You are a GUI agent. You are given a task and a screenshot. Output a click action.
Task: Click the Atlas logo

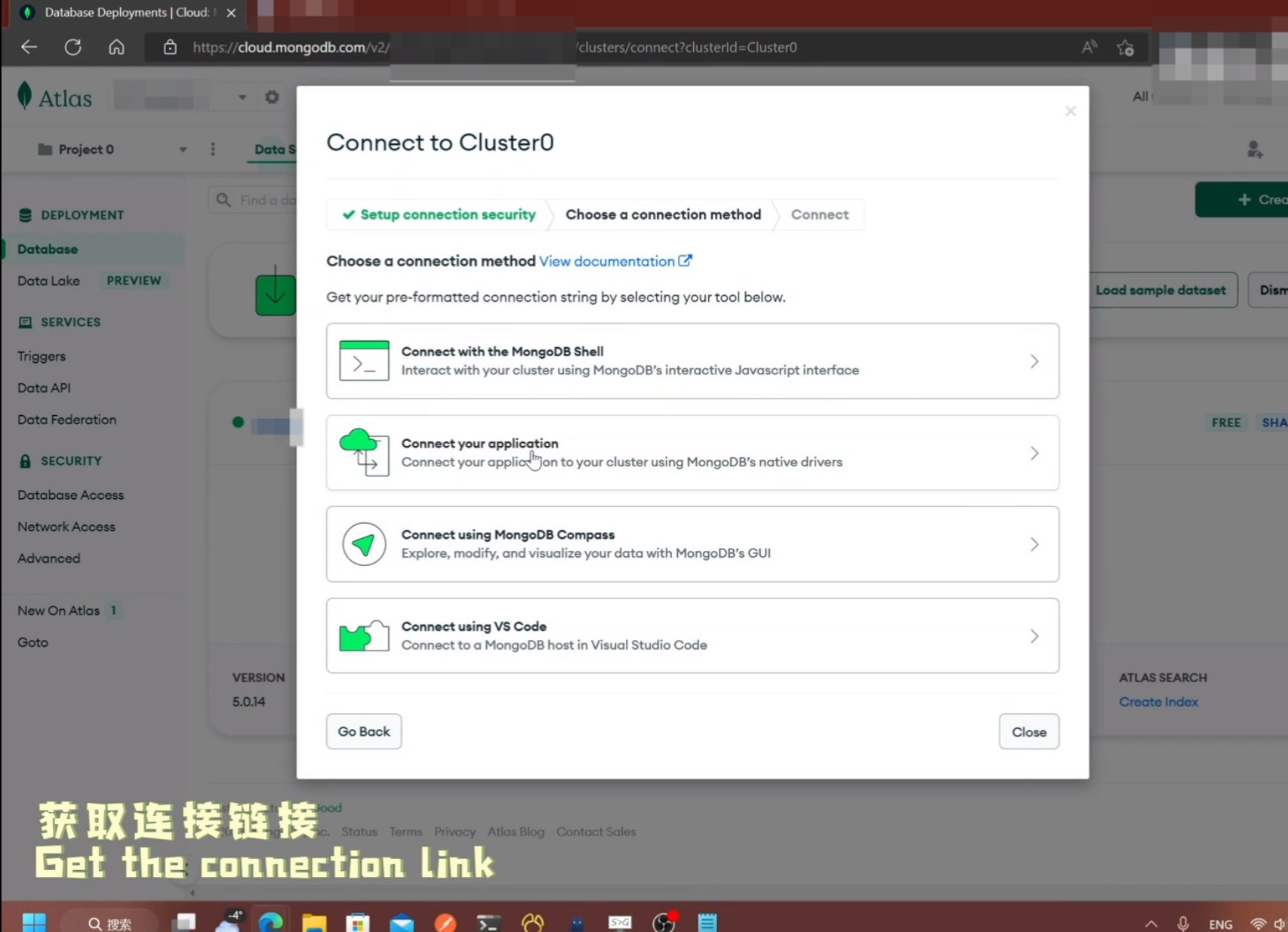[54, 97]
